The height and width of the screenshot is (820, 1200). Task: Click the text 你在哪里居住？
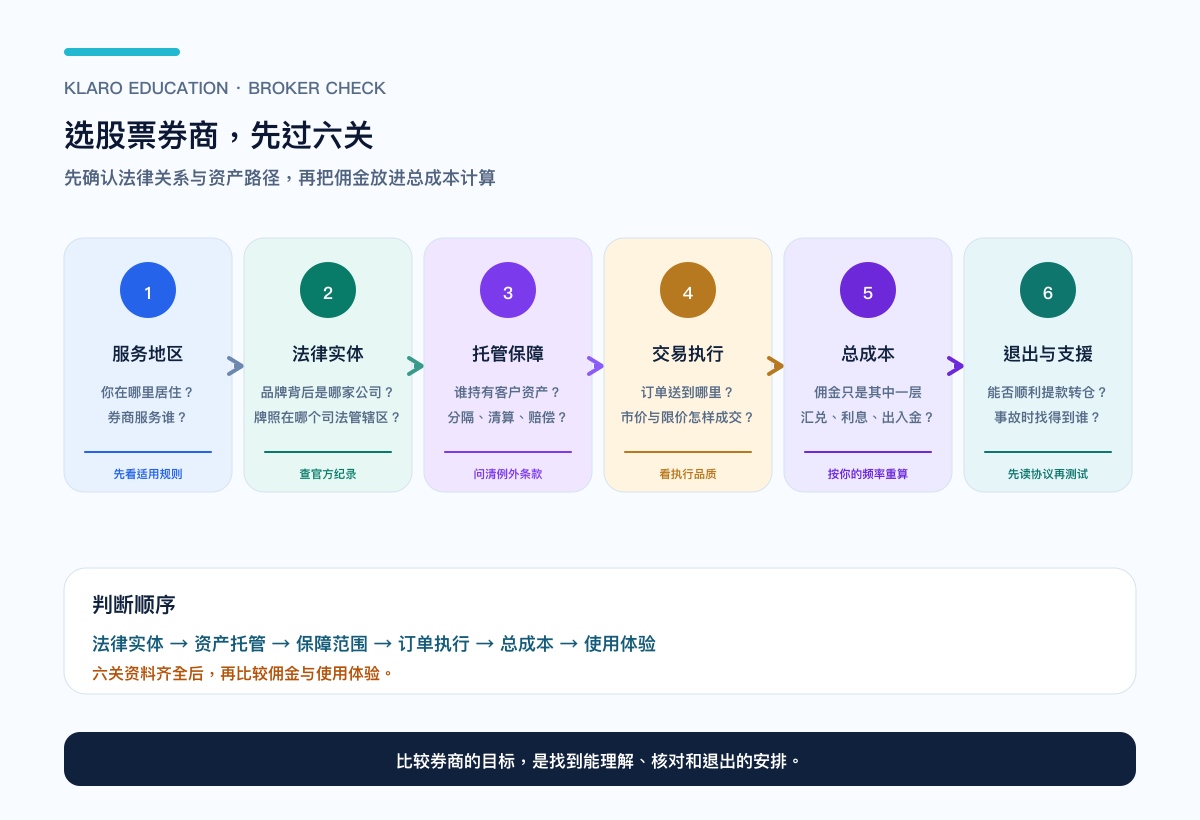148,393
